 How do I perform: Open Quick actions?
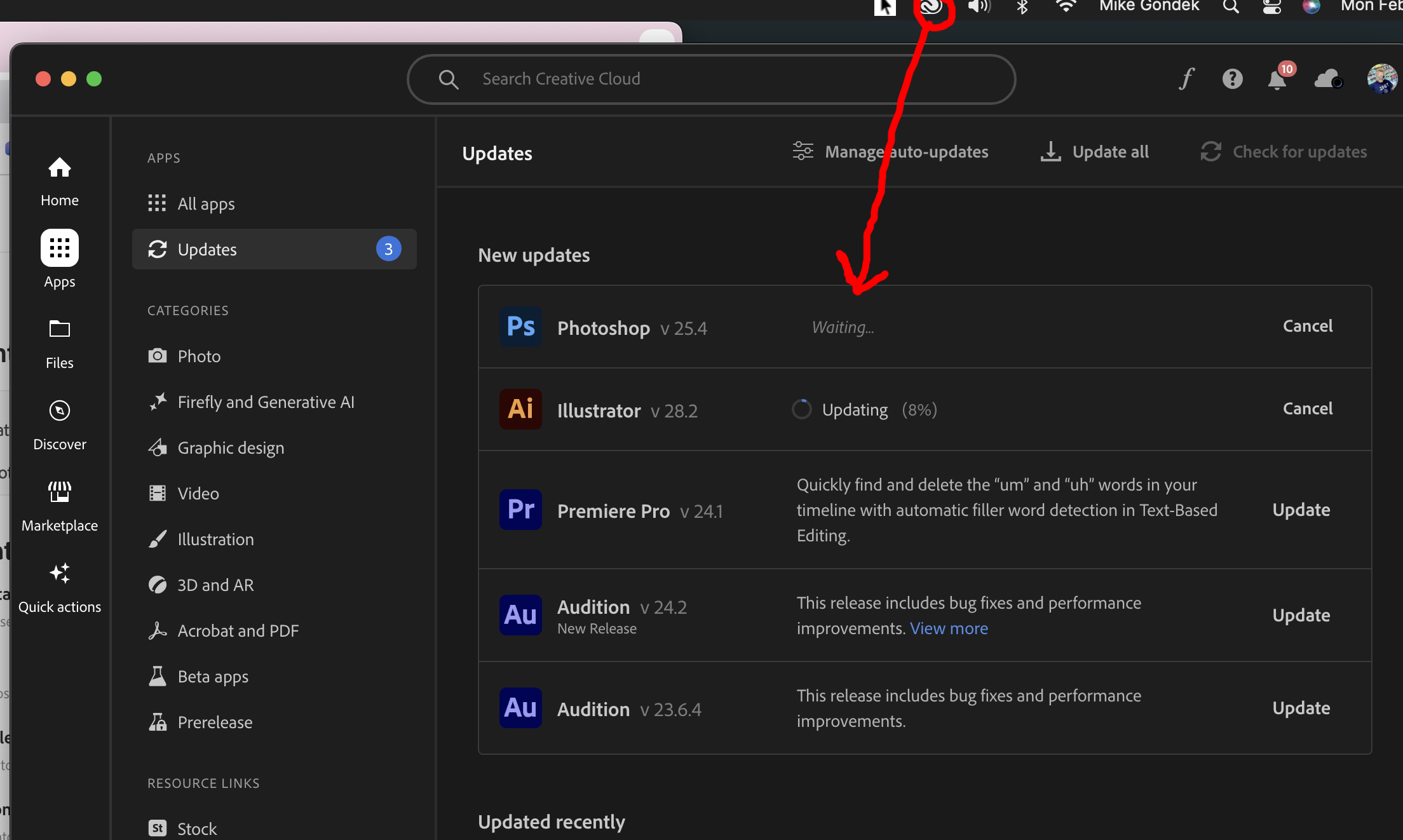60,583
